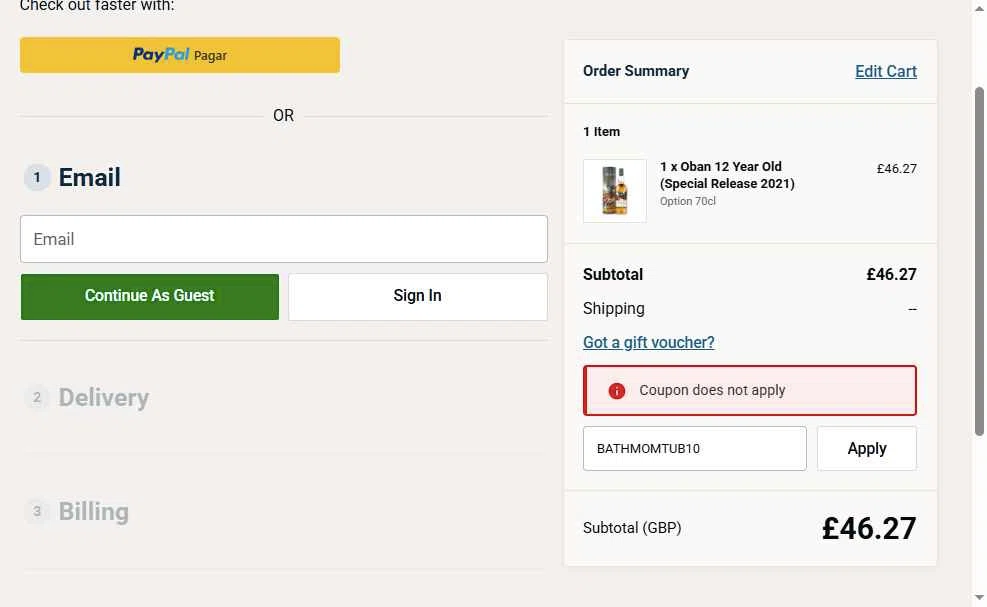987x607 pixels.
Task: Click the '1 Item' label
Action: (x=601, y=132)
